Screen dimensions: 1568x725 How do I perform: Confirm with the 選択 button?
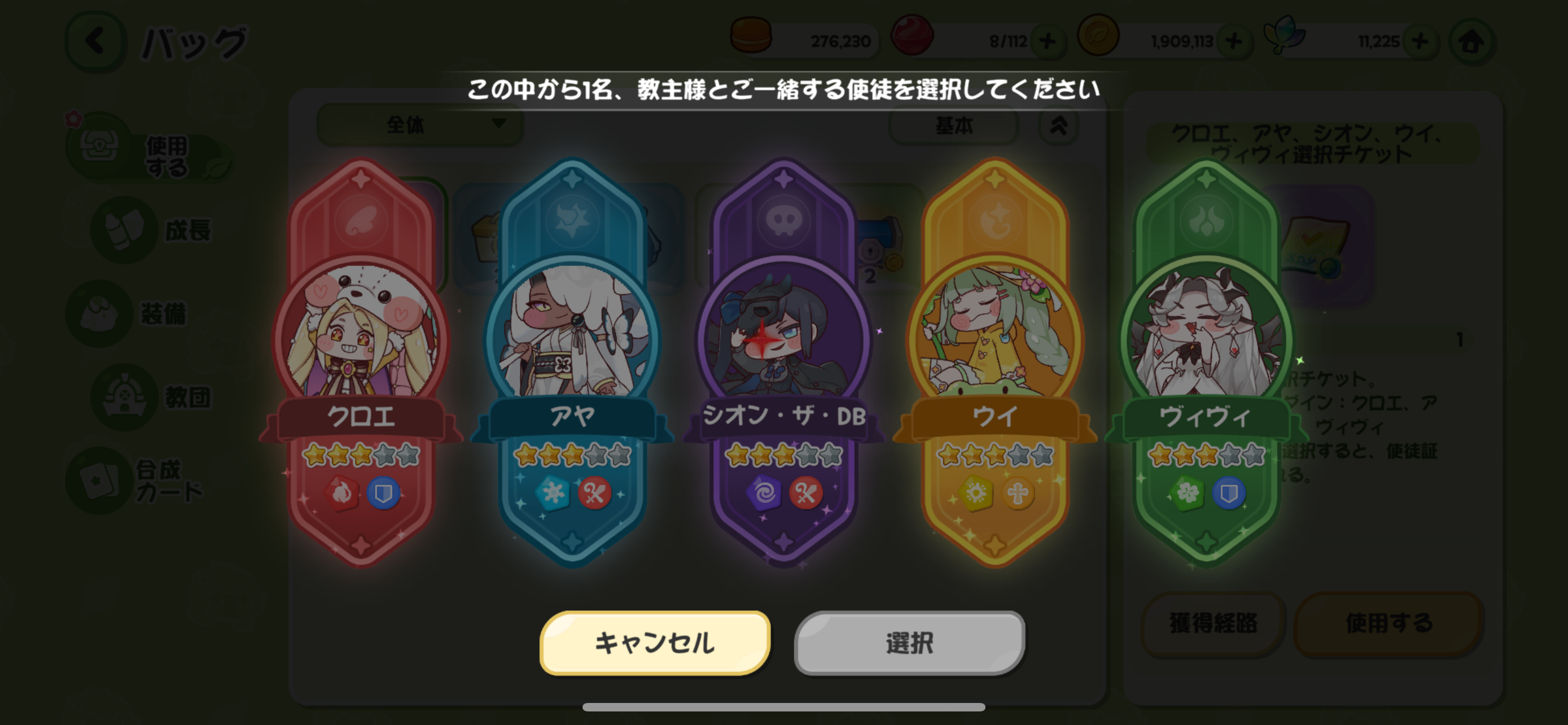click(x=909, y=643)
